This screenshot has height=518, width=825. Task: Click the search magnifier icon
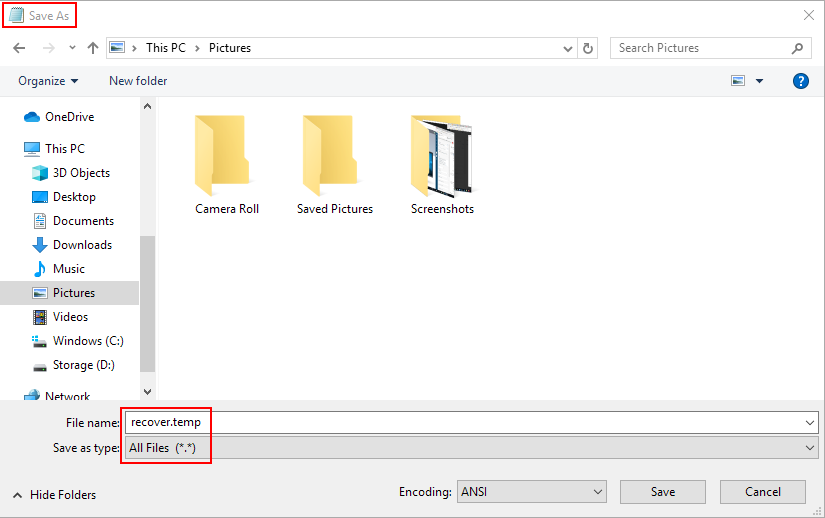[798, 48]
